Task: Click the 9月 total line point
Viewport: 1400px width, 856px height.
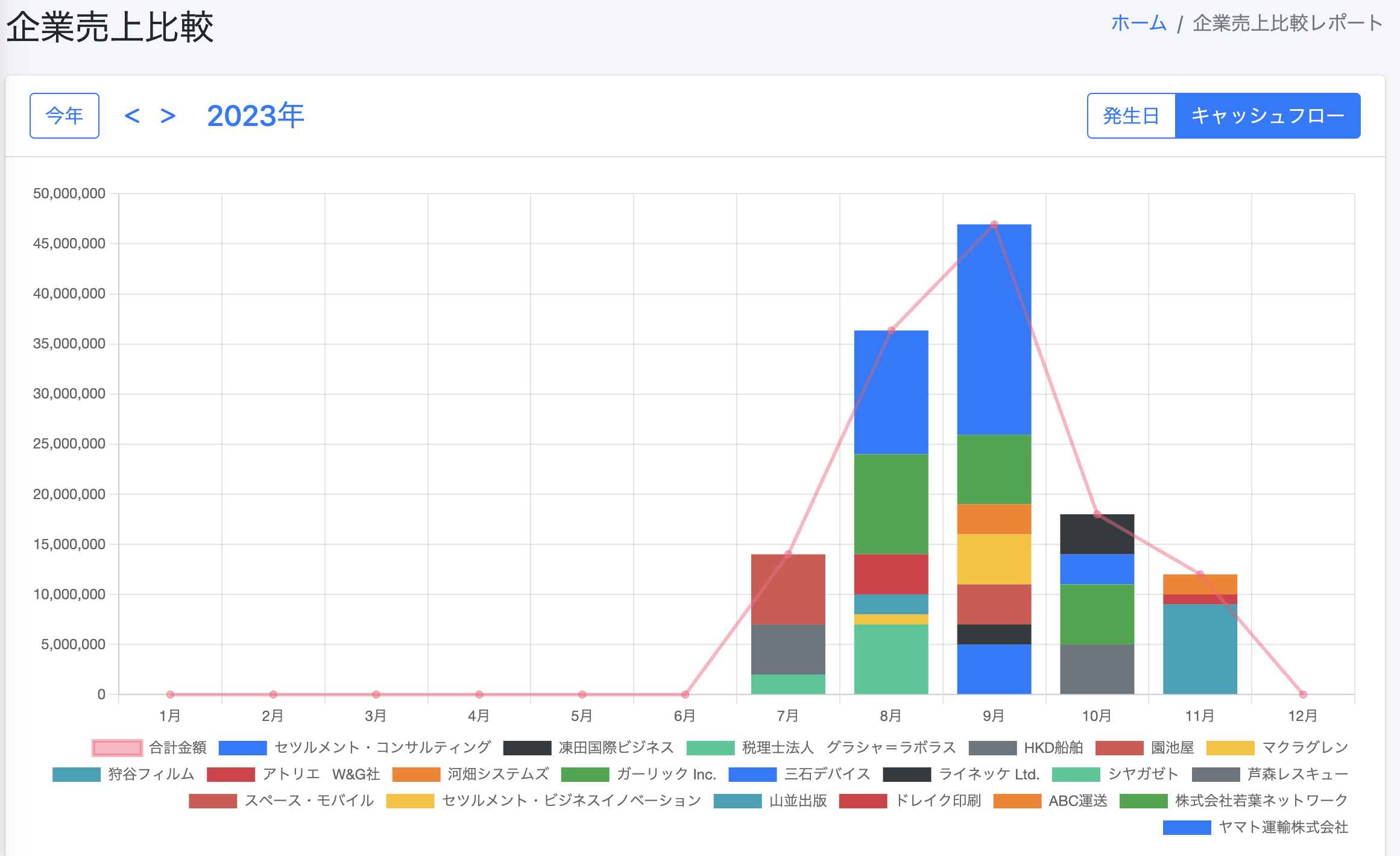Action: [x=994, y=224]
